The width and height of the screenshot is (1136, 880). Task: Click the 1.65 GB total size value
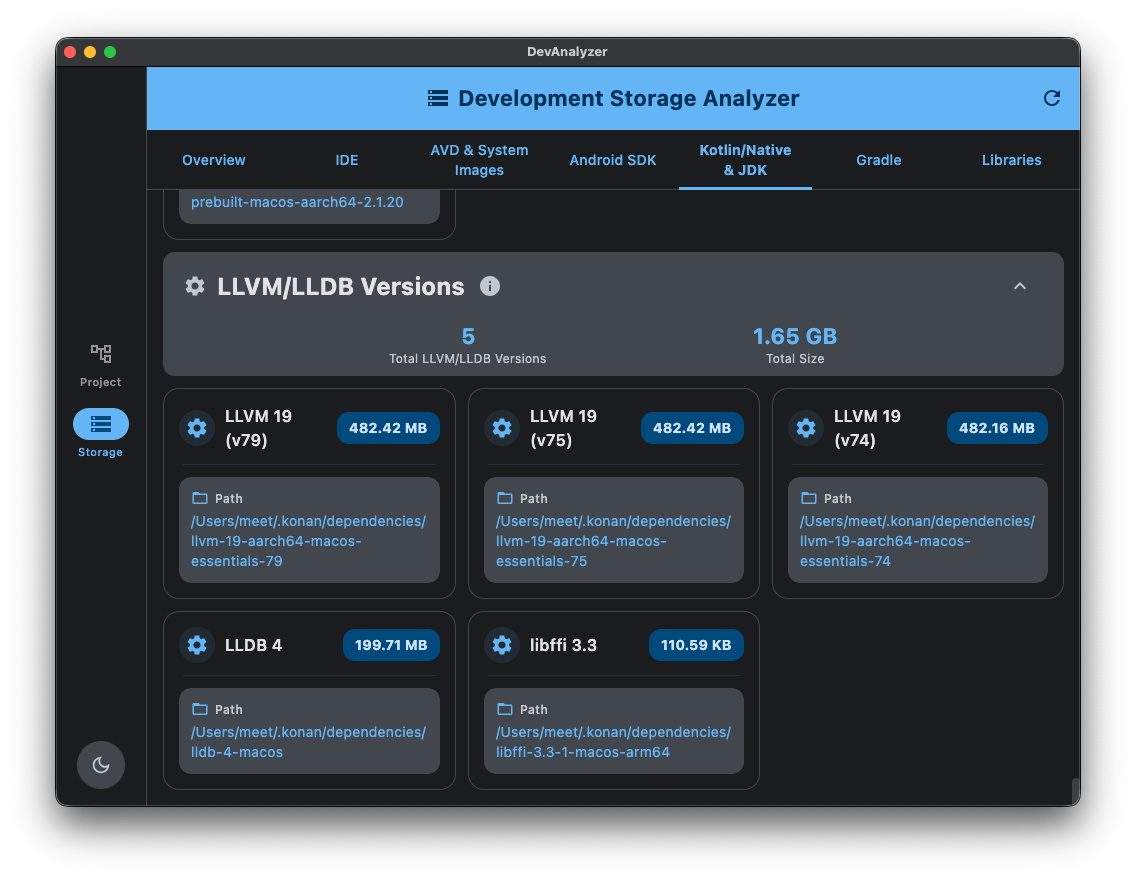795,336
